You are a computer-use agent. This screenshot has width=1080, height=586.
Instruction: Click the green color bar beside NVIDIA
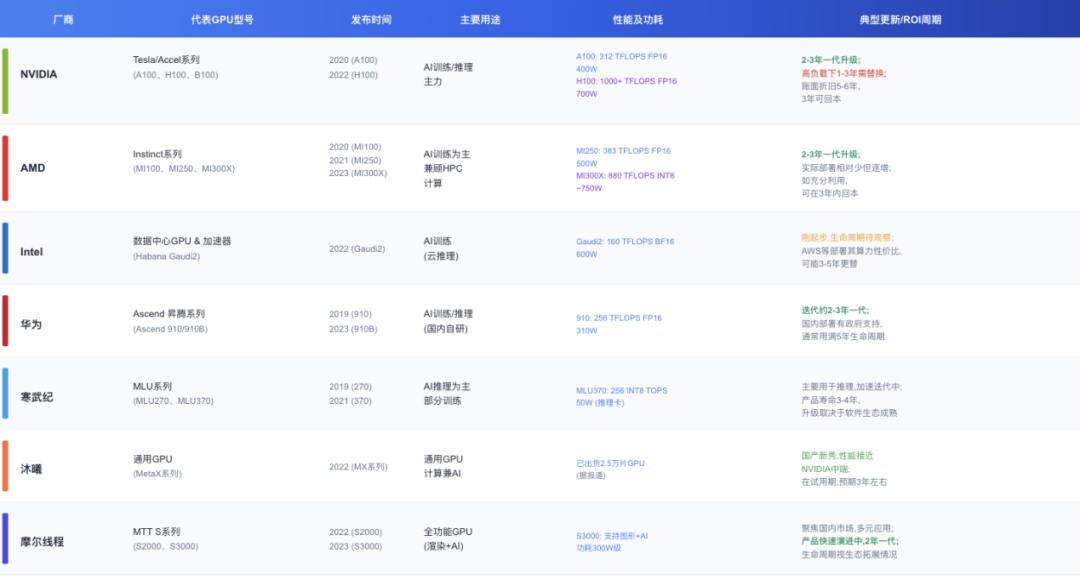coord(5,81)
